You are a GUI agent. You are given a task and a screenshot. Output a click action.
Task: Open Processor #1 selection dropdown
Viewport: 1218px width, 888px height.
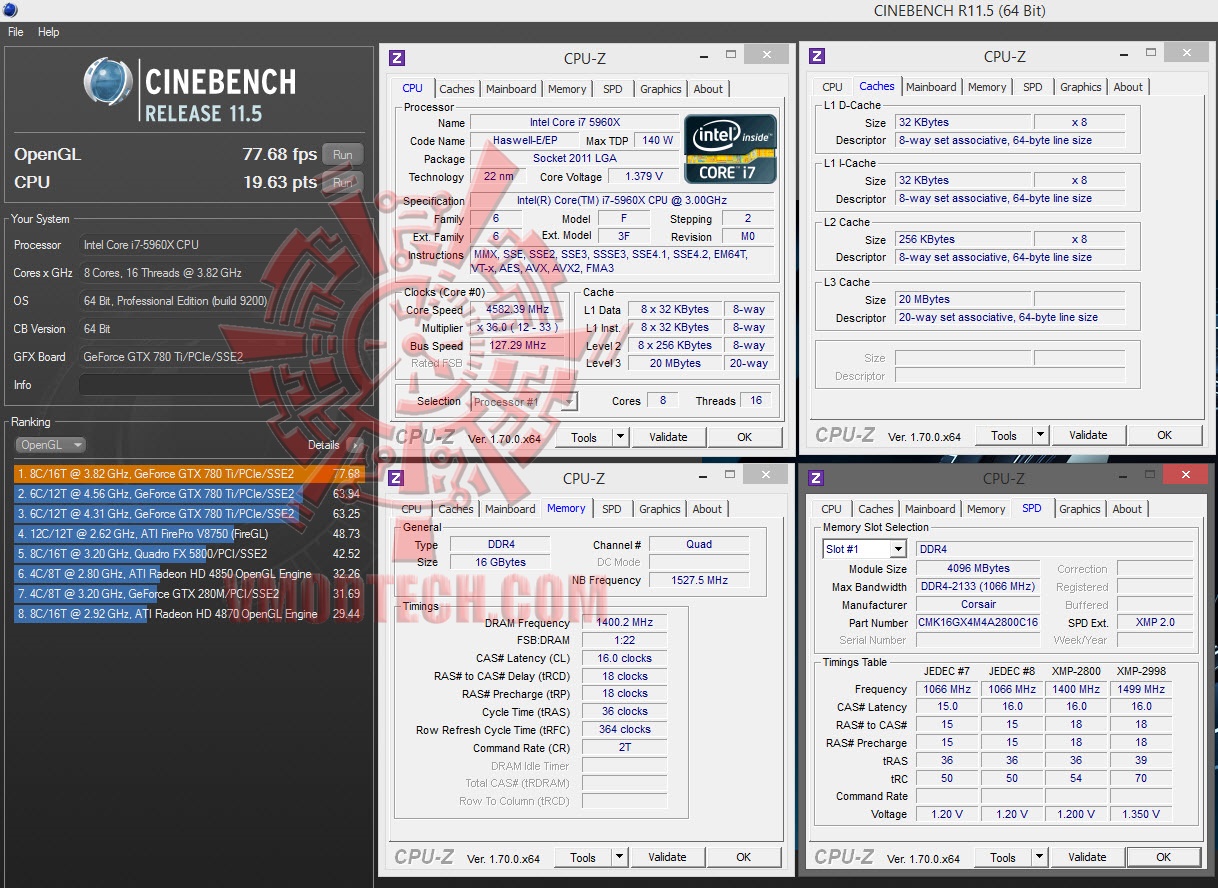pos(524,402)
